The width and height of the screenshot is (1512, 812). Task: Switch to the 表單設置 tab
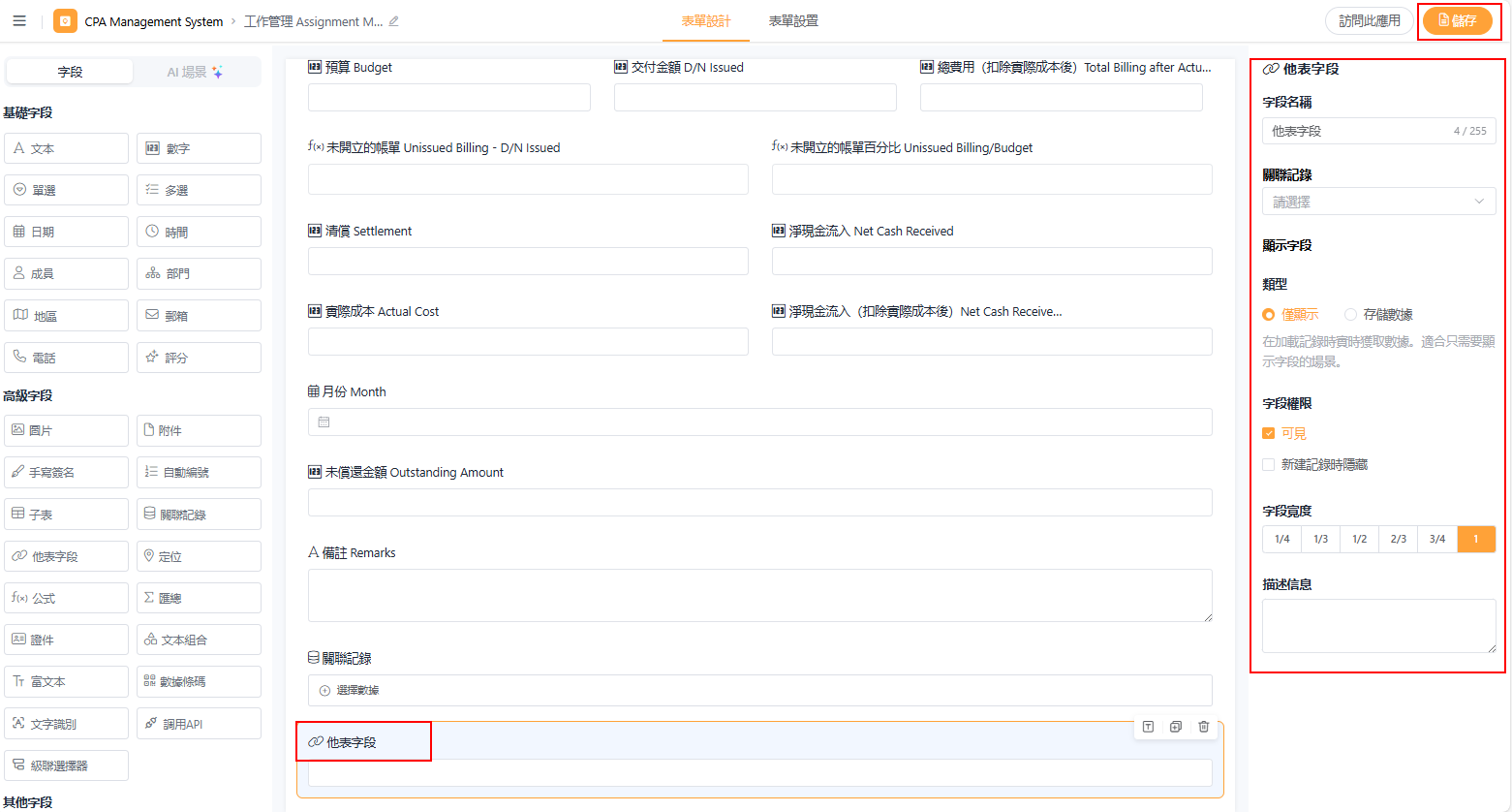point(793,21)
